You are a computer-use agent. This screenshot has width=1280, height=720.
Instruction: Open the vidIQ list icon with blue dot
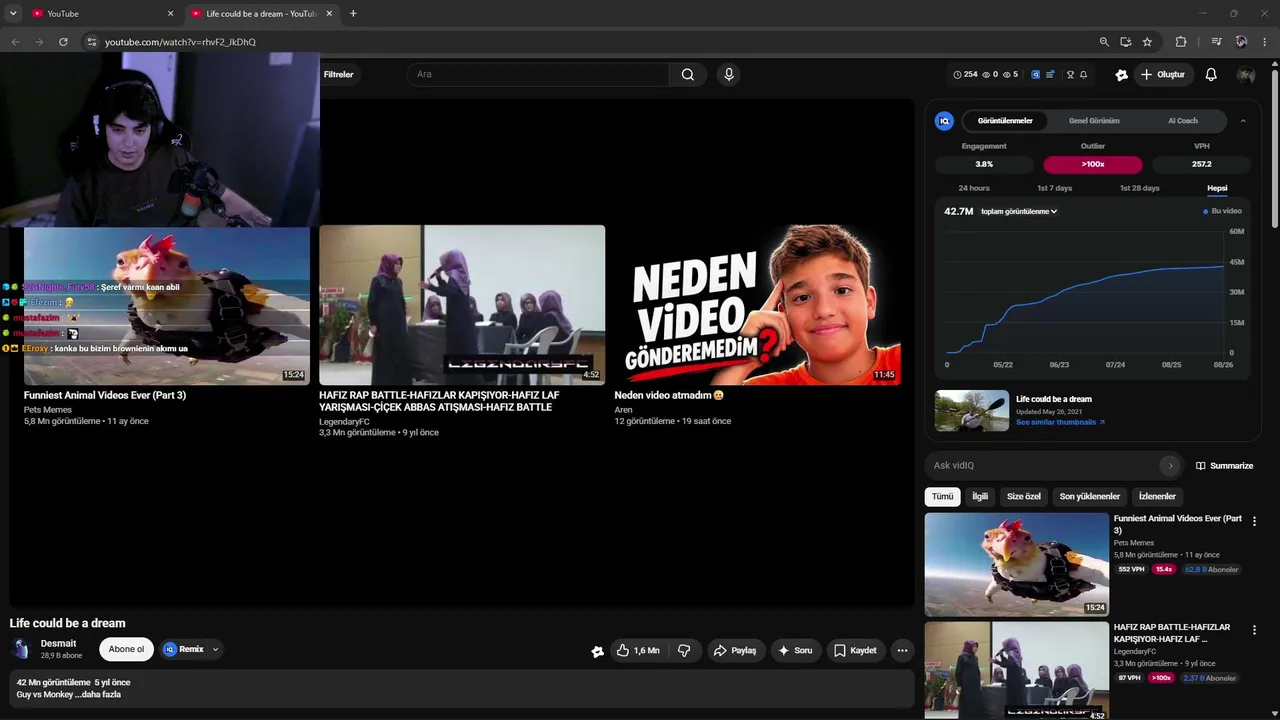pyautogui.click(x=1049, y=74)
